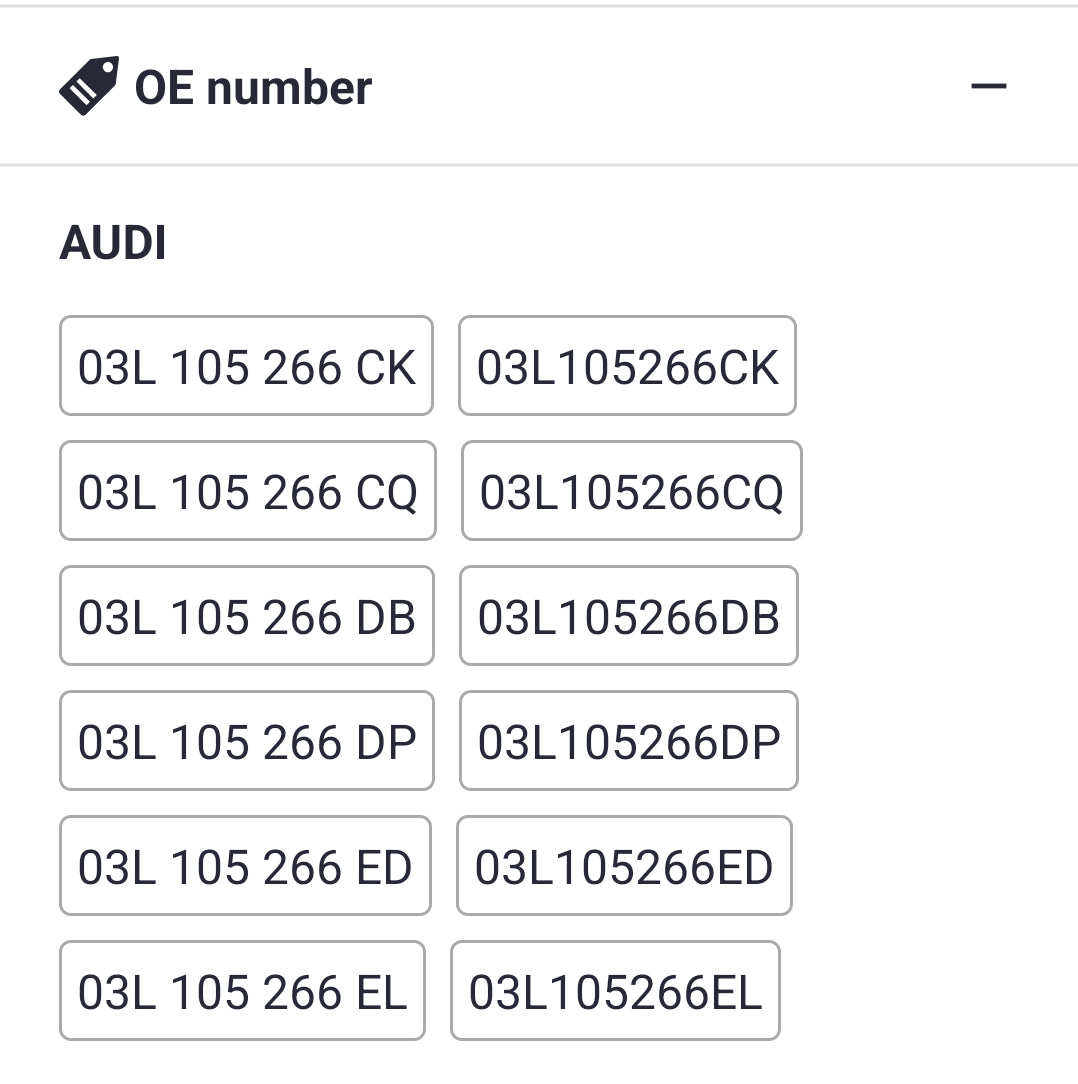Tap the minus icon in the header
The image size is (1078, 1084).
[988, 86]
